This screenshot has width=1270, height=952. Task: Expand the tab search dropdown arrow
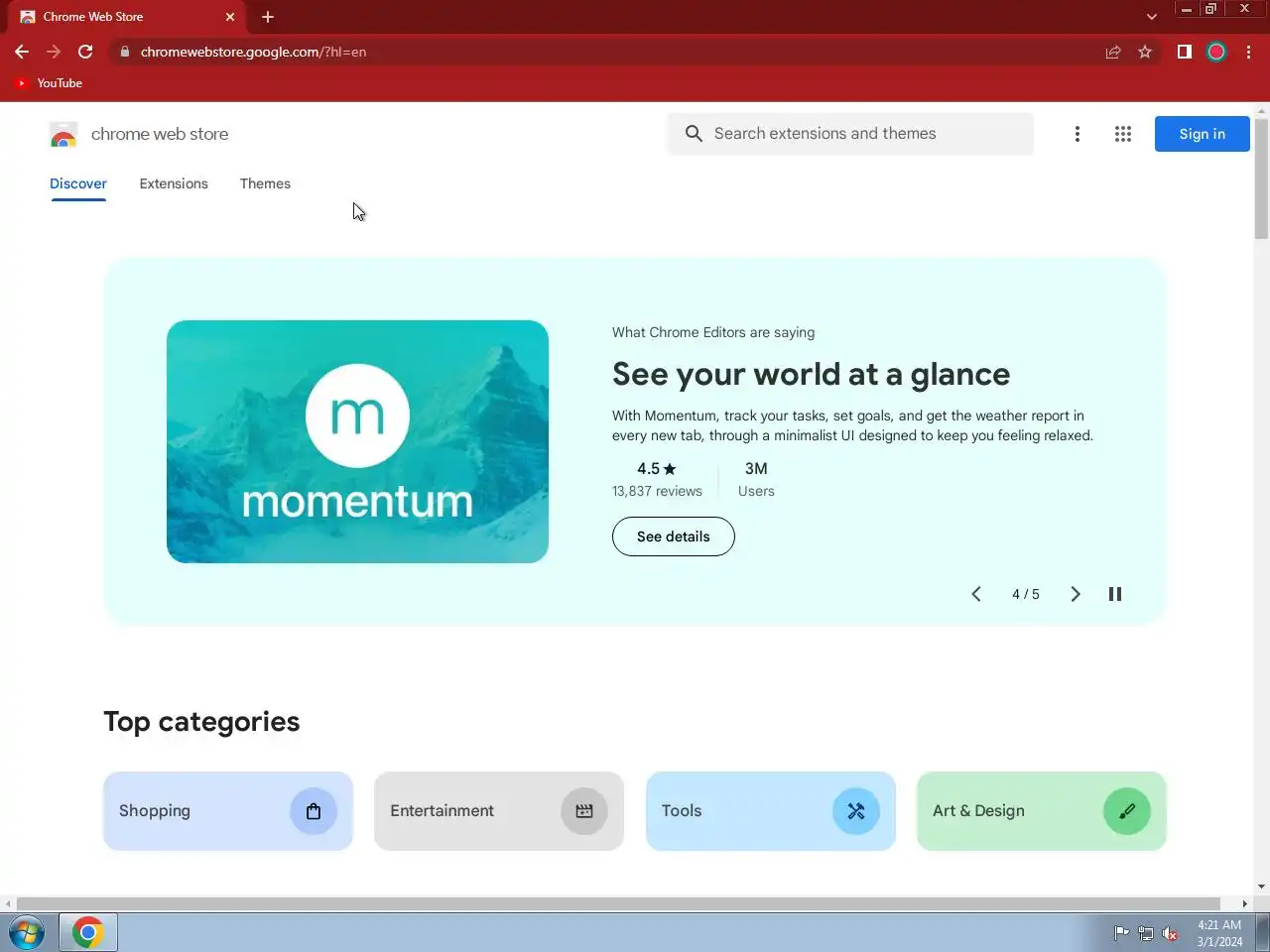pyautogui.click(x=1151, y=17)
